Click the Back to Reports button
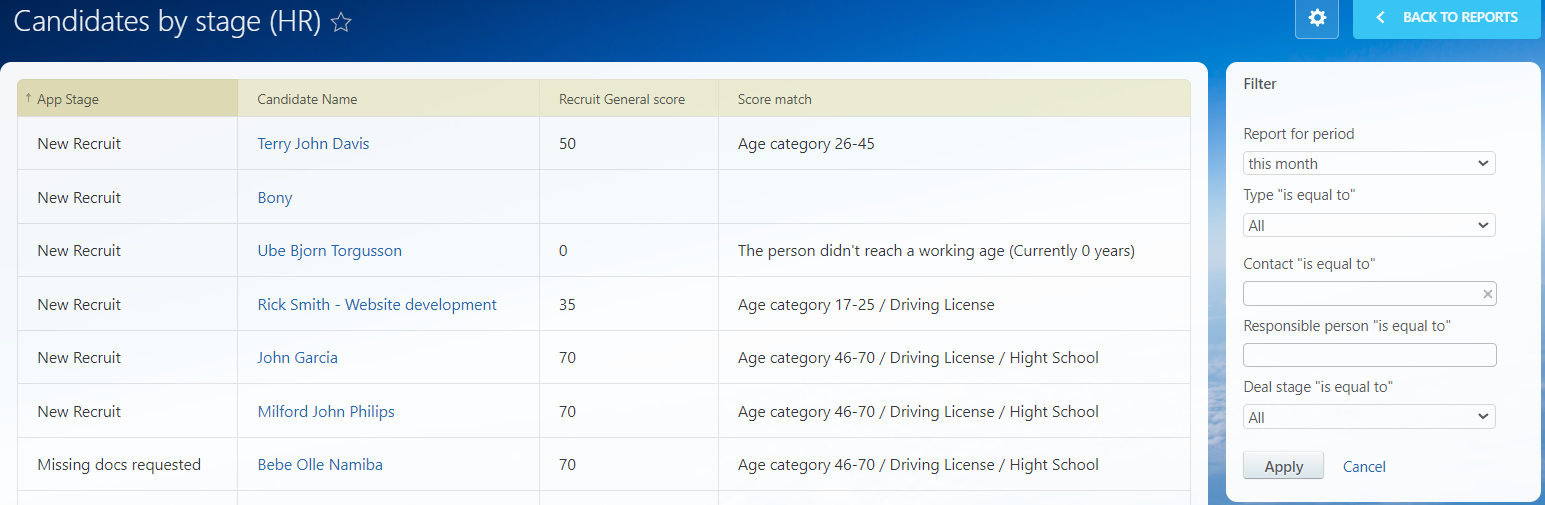Viewport: 1545px width, 505px height. (1446, 18)
